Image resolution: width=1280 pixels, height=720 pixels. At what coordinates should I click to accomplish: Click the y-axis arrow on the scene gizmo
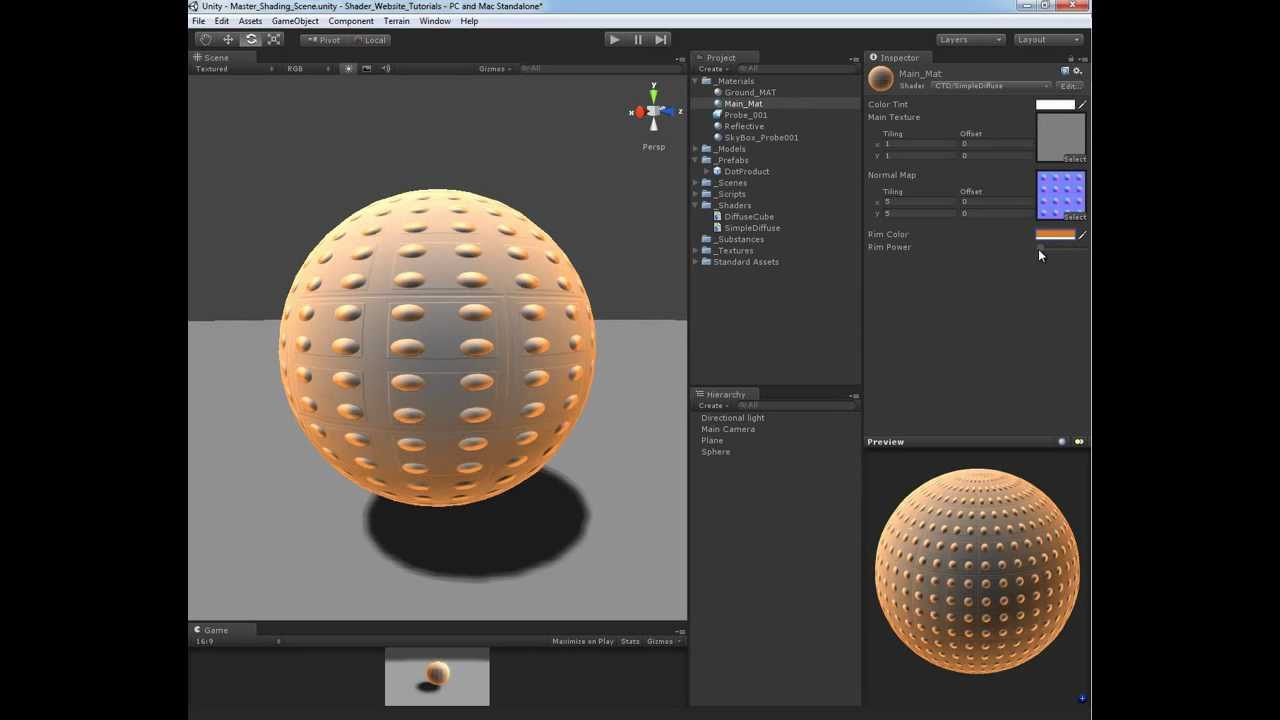click(x=653, y=93)
